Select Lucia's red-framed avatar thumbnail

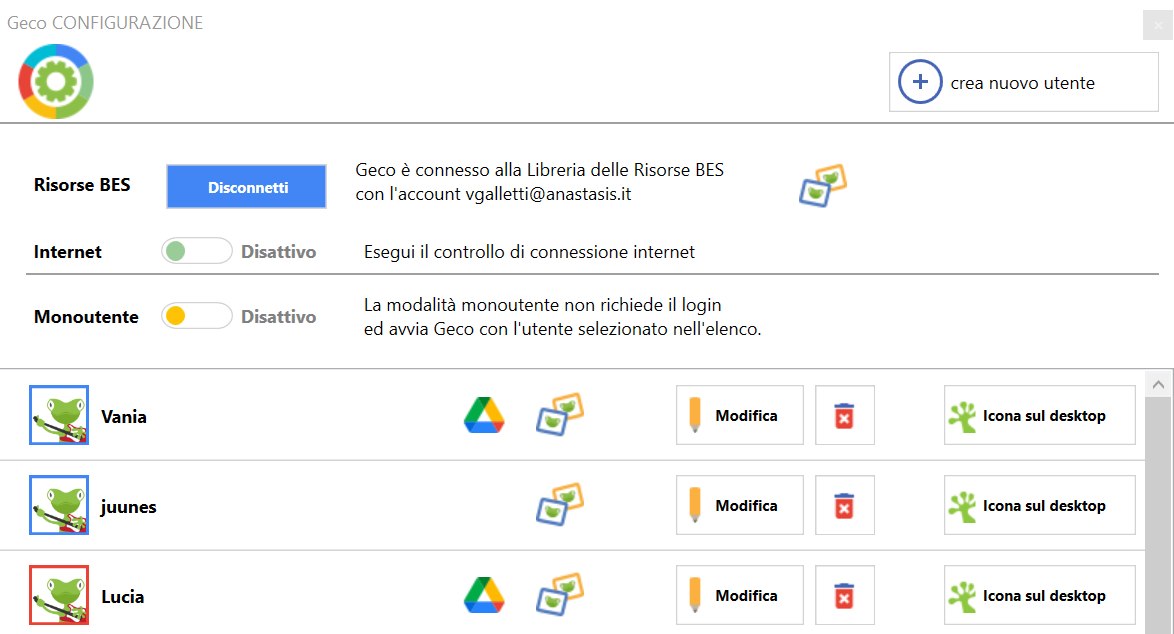[x=59, y=595]
